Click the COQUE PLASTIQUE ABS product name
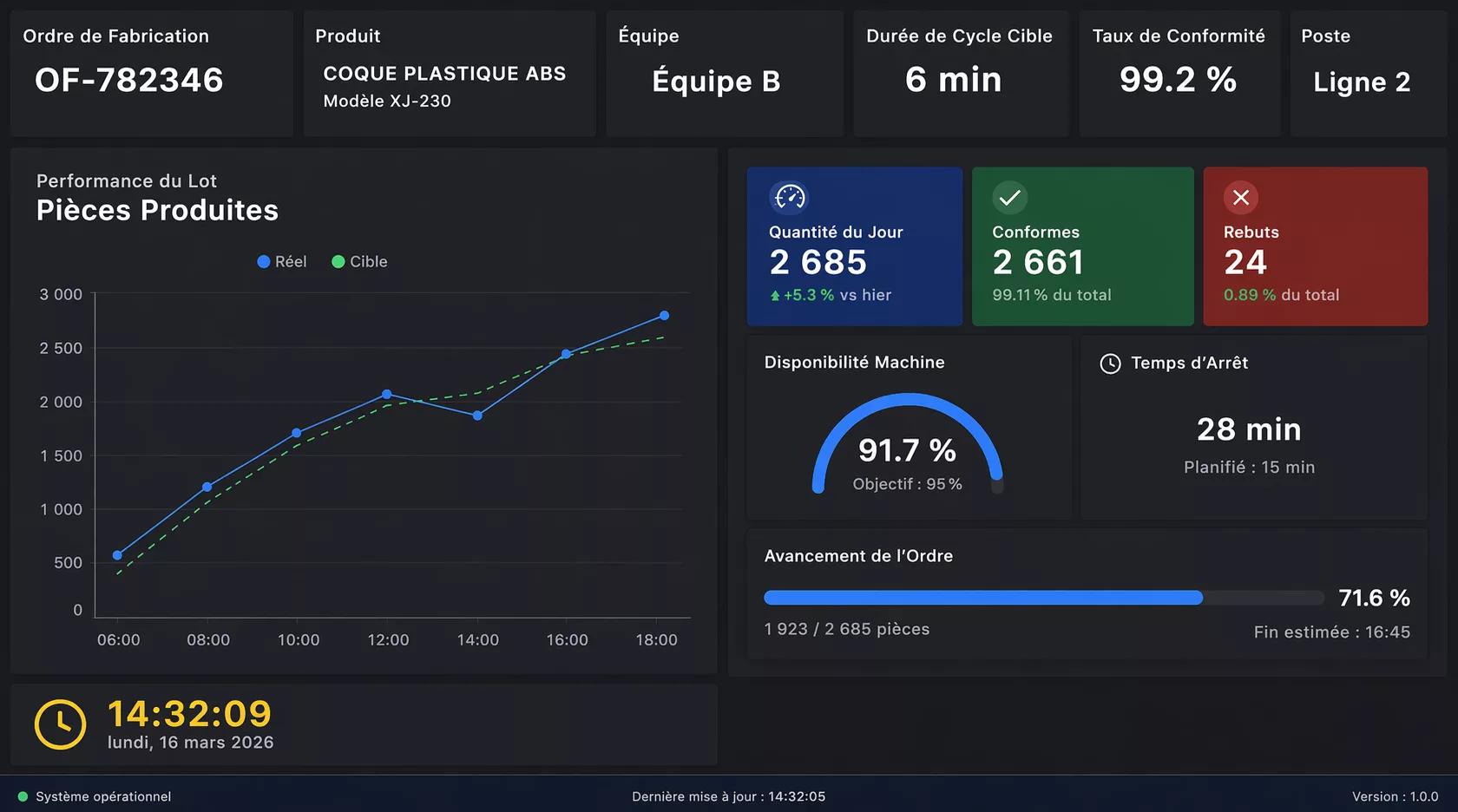This screenshot has height=812, width=1458. point(444,74)
